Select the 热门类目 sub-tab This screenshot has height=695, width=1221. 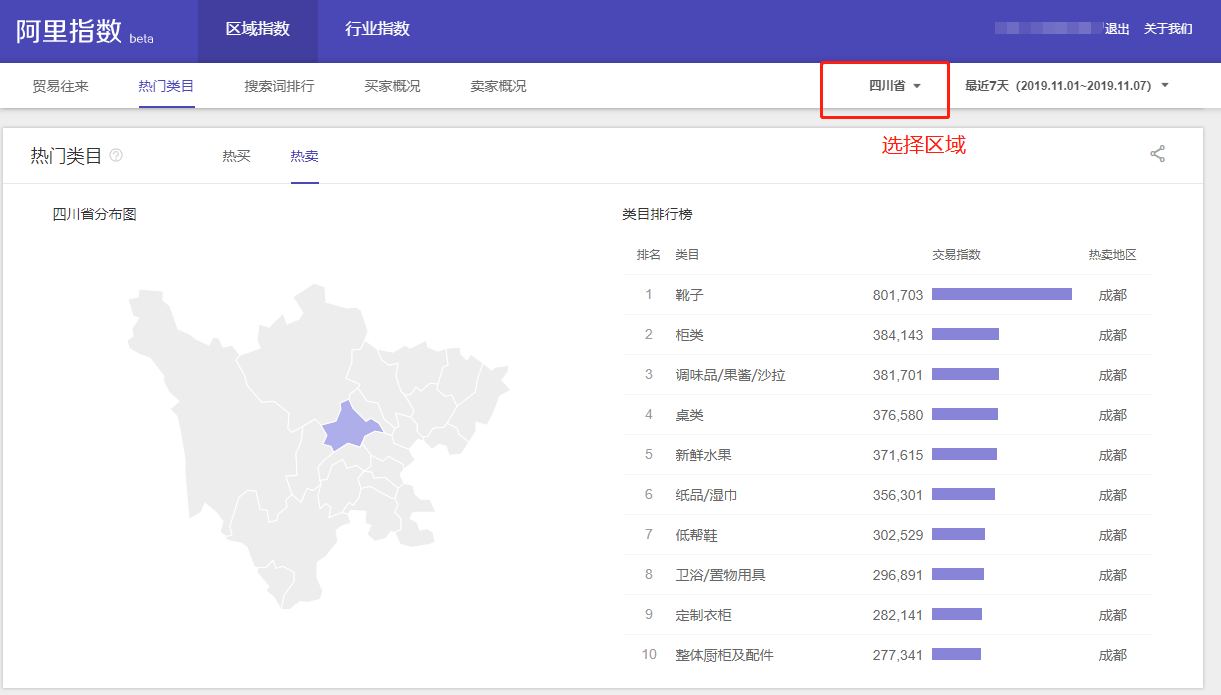[166, 86]
